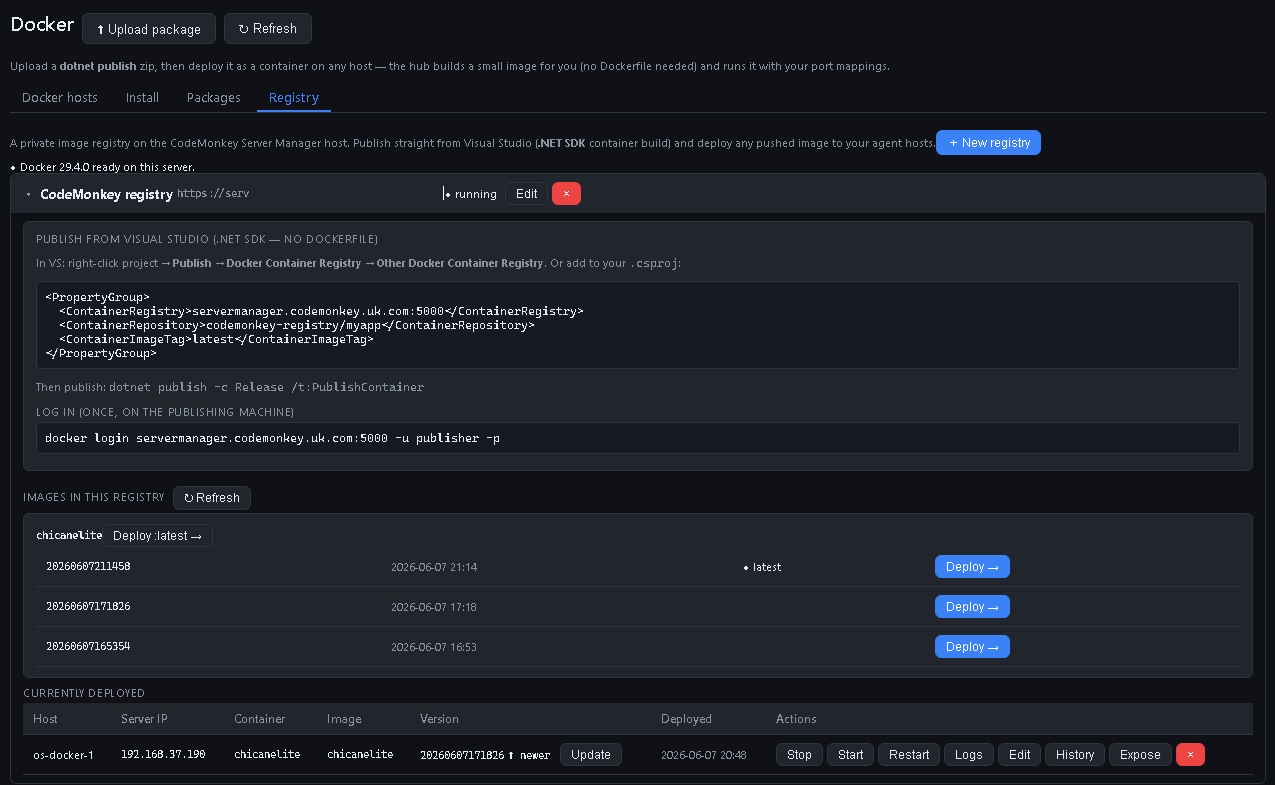Delete the CodeMonkey registry with red × button
Image resolution: width=1275 pixels, height=785 pixels.
(x=566, y=194)
